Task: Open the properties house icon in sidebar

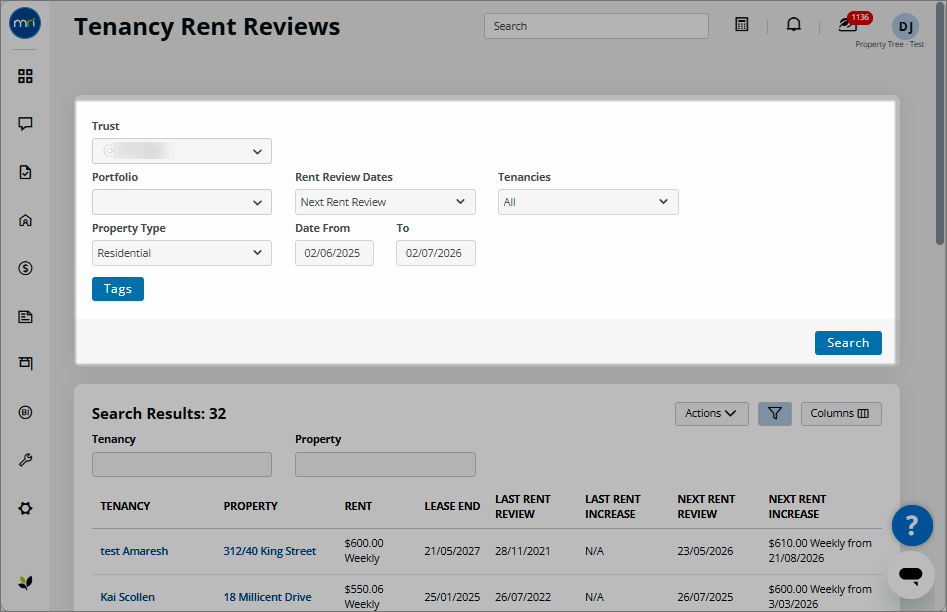Action: click(25, 220)
